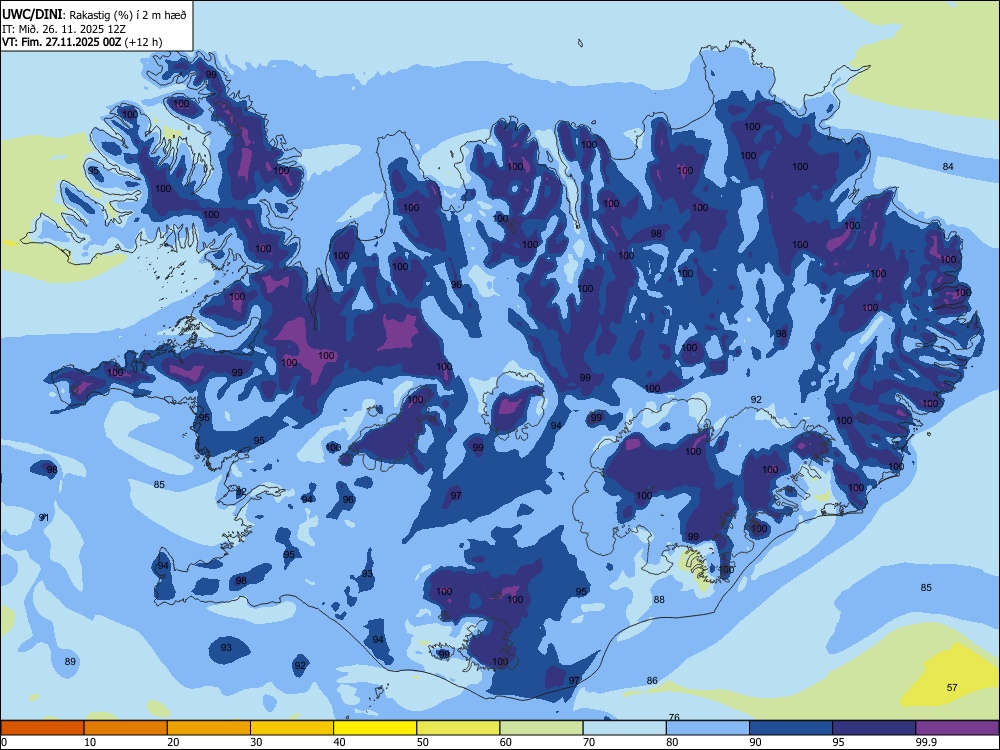Click the legend tick label '0'

[4, 742]
